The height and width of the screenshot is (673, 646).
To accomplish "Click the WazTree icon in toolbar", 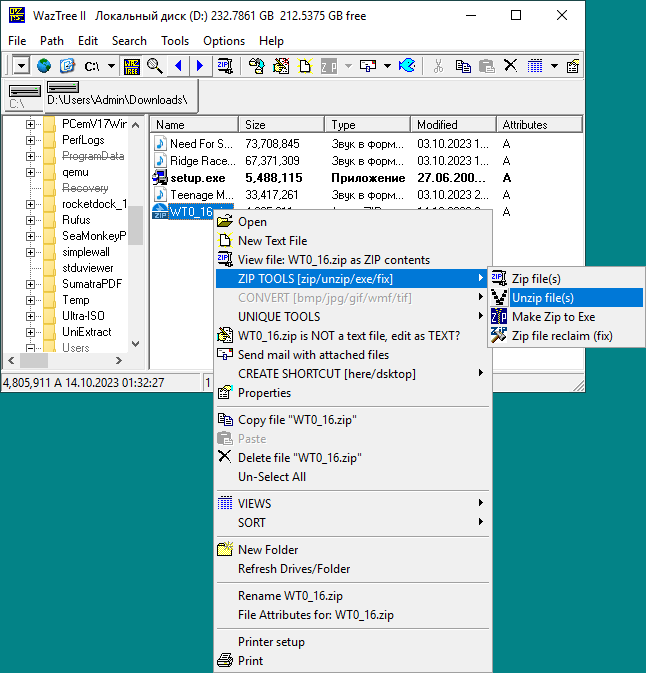I will (132, 66).
